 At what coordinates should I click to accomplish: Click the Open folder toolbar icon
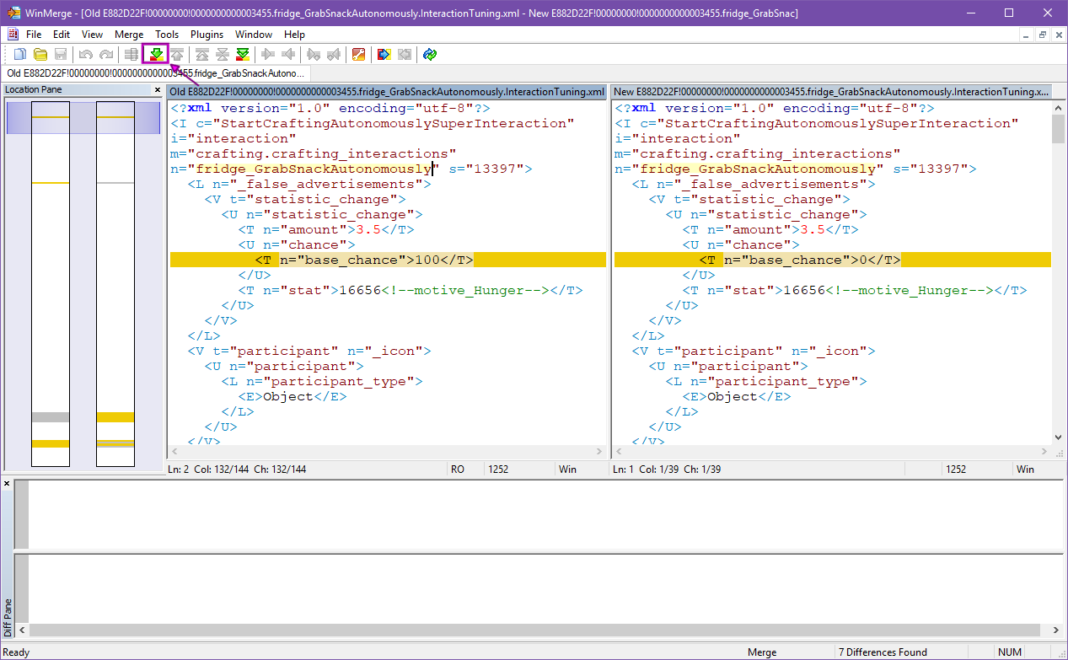coord(40,54)
